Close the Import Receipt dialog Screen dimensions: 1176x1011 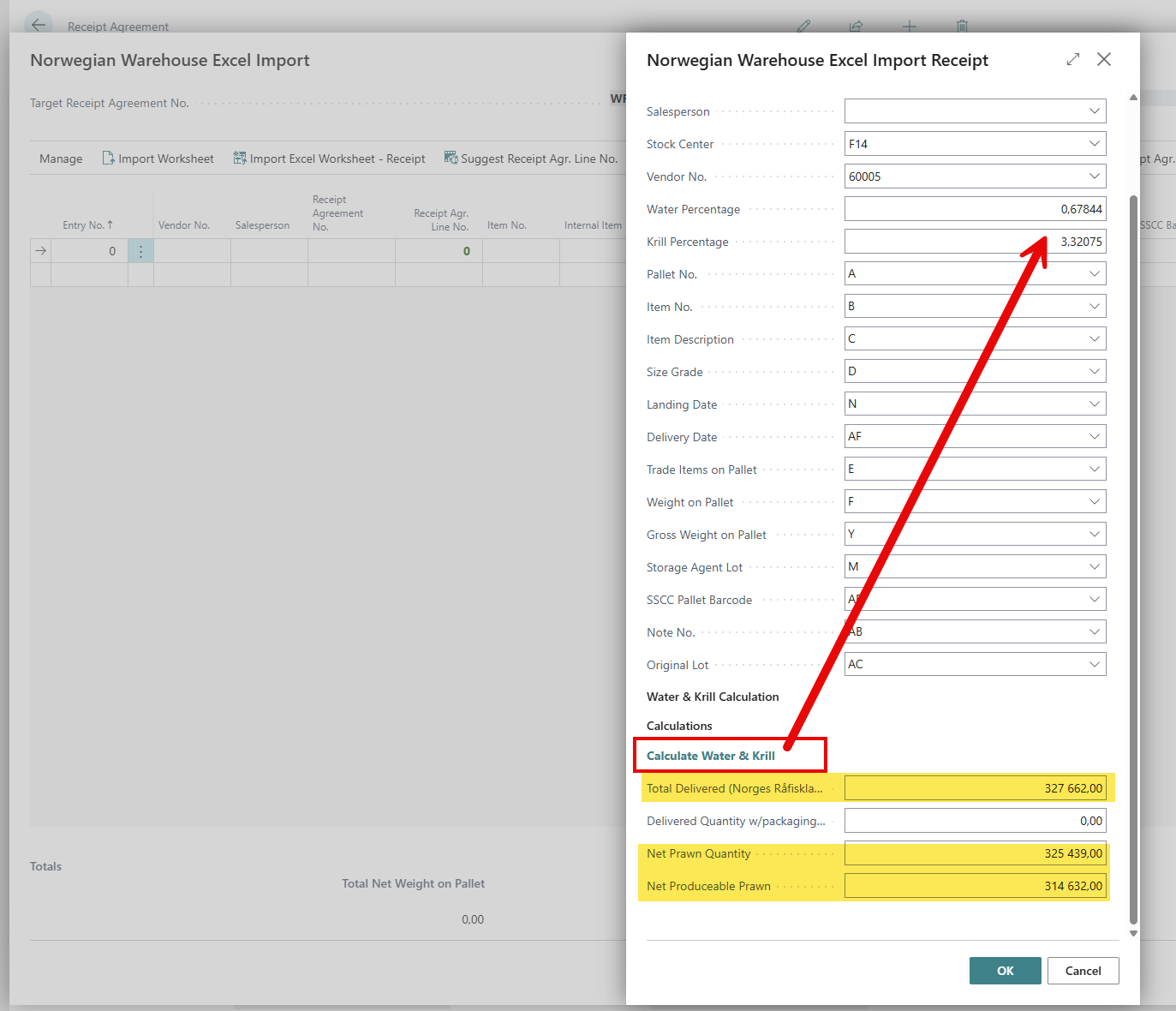click(1104, 59)
